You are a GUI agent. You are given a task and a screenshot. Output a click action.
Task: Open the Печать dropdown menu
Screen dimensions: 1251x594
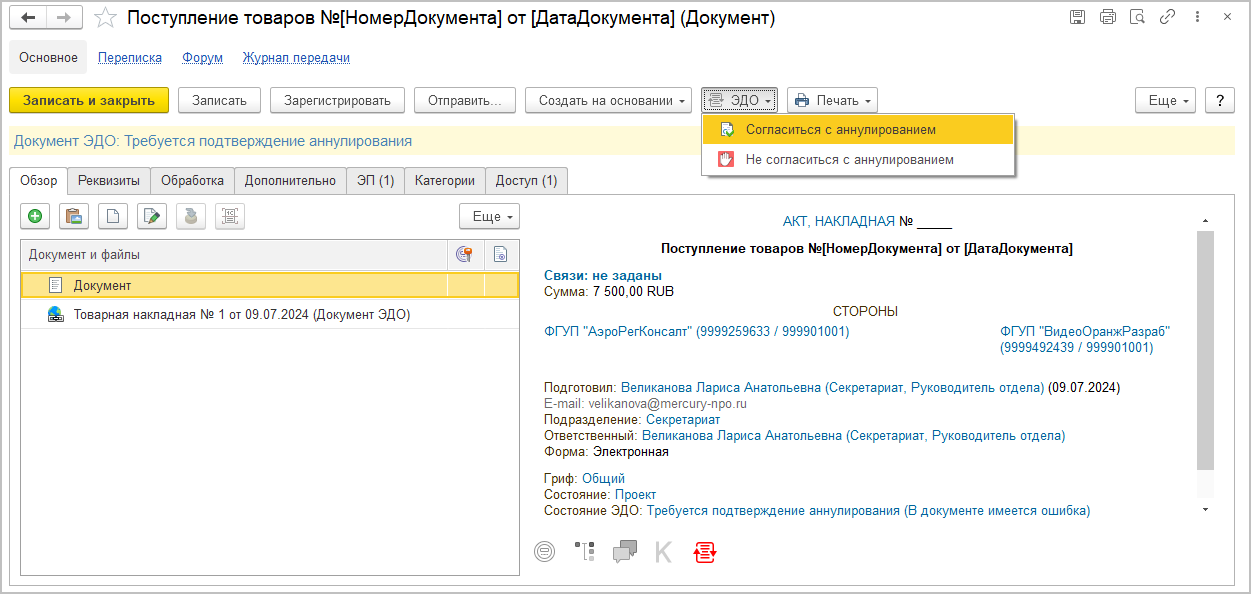pyautogui.click(x=832, y=100)
